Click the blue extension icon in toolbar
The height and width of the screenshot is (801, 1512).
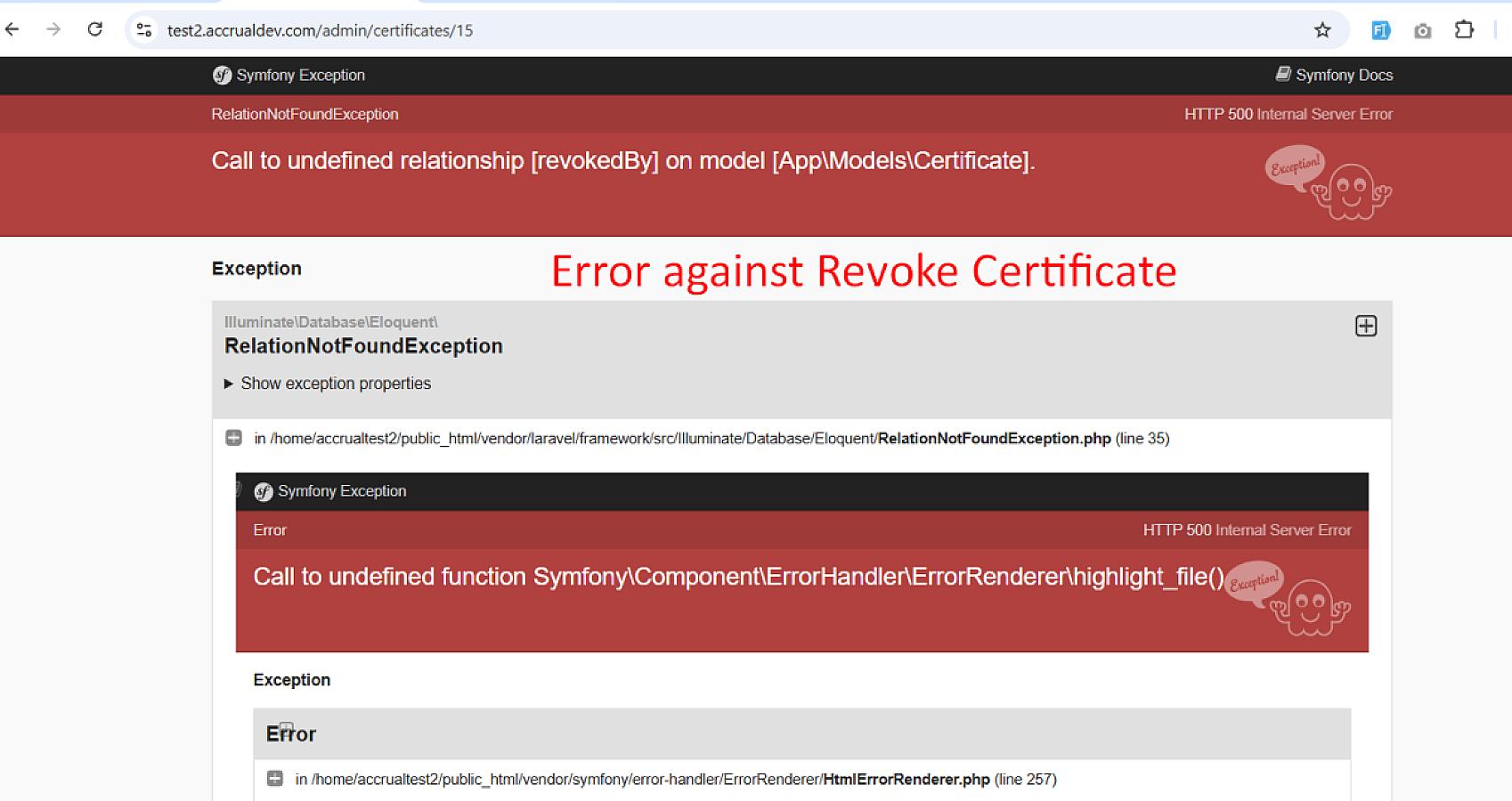click(1380, 30)
